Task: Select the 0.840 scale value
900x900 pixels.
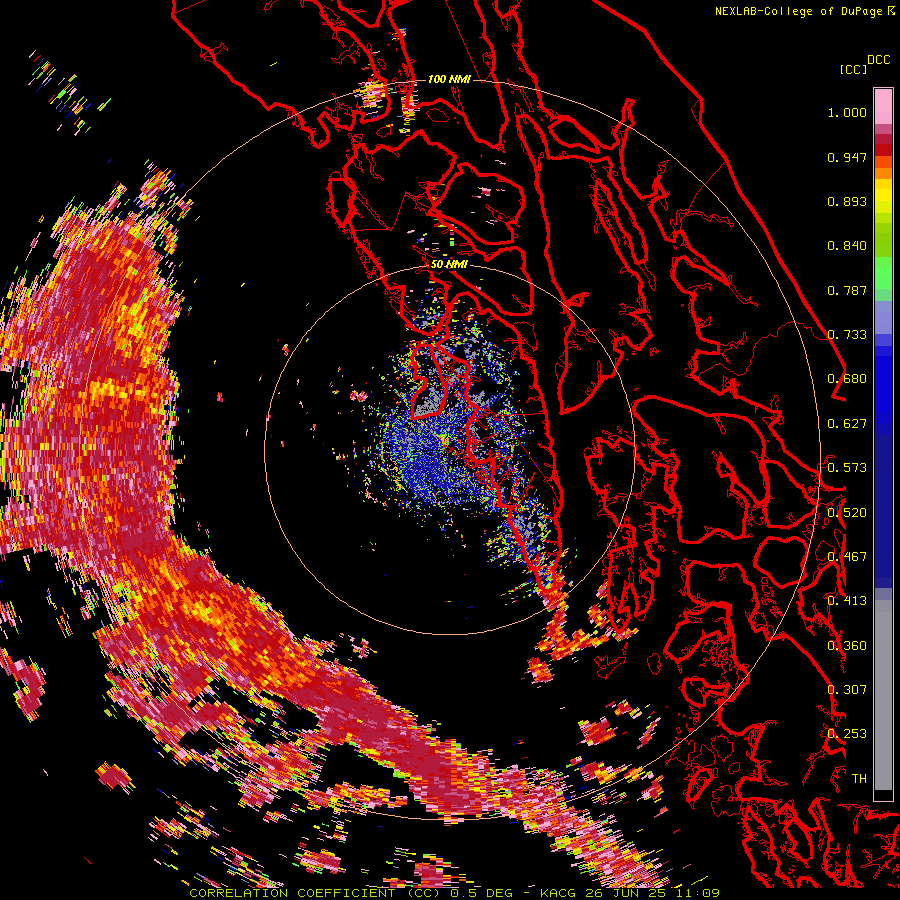Action: tap(847, 246)
